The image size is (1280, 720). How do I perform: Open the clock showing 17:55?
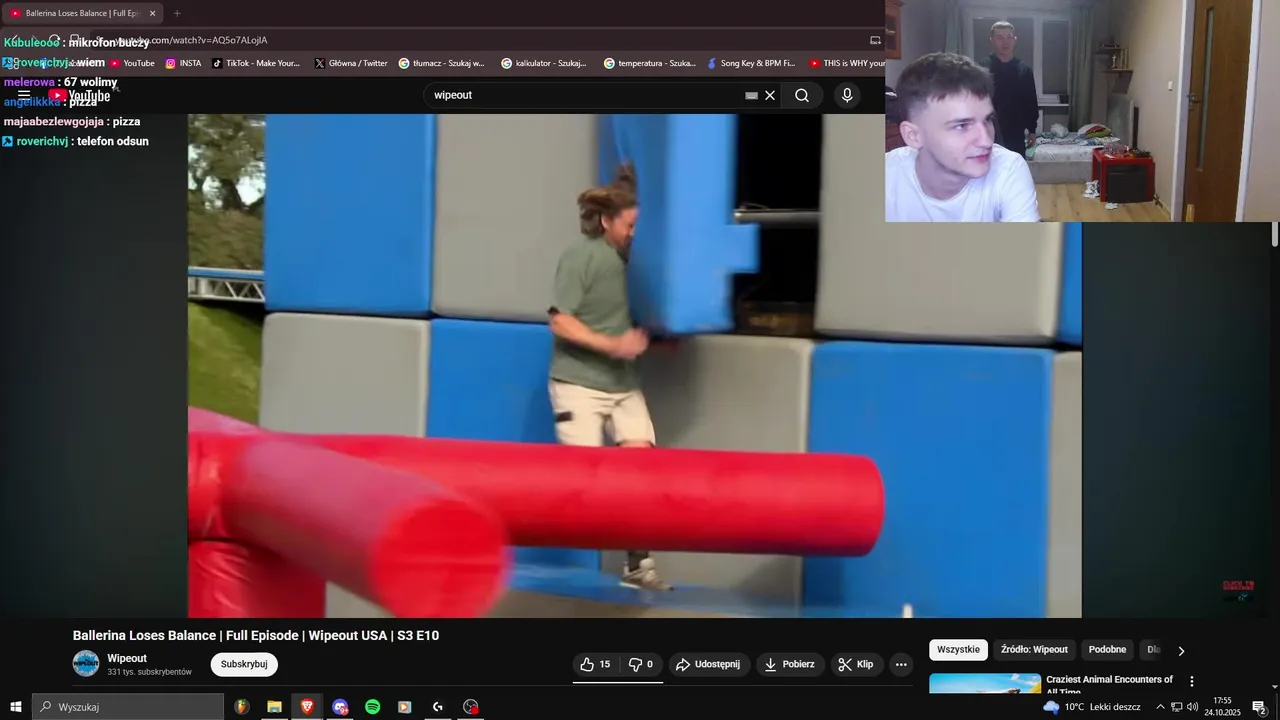[x=1222, y=707]
